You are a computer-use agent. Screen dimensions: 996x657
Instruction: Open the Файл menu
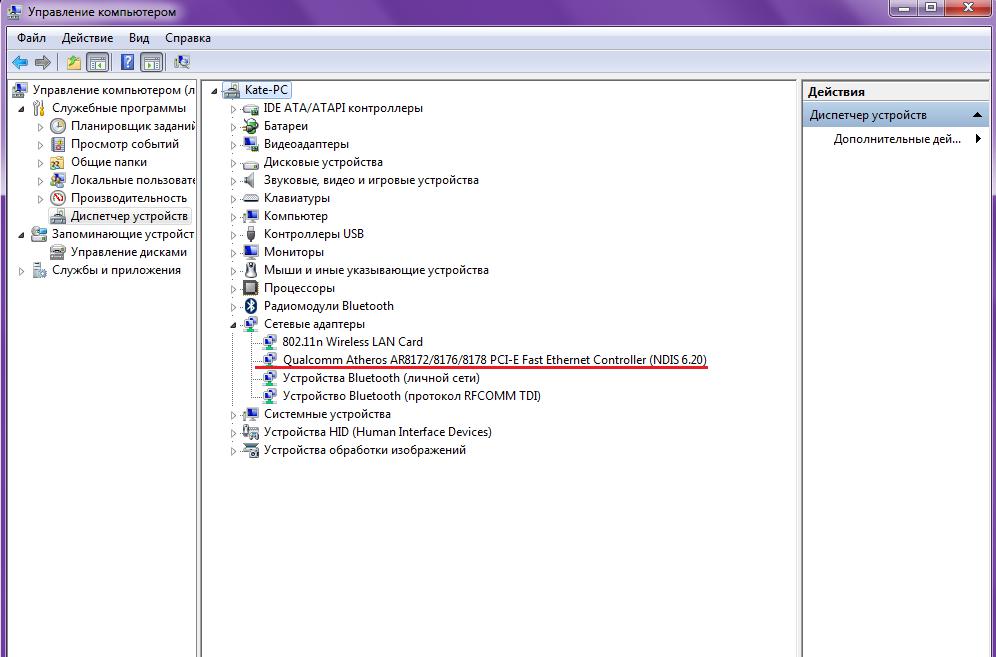tap(31, 38)
